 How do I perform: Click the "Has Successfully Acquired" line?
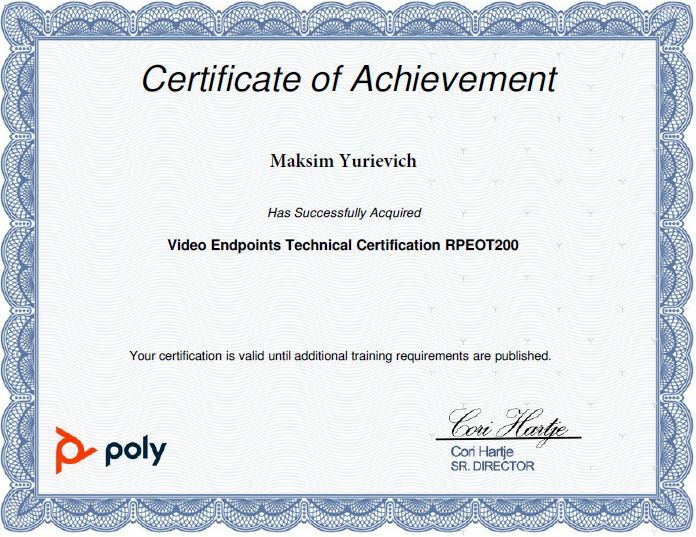click(344, 212)
